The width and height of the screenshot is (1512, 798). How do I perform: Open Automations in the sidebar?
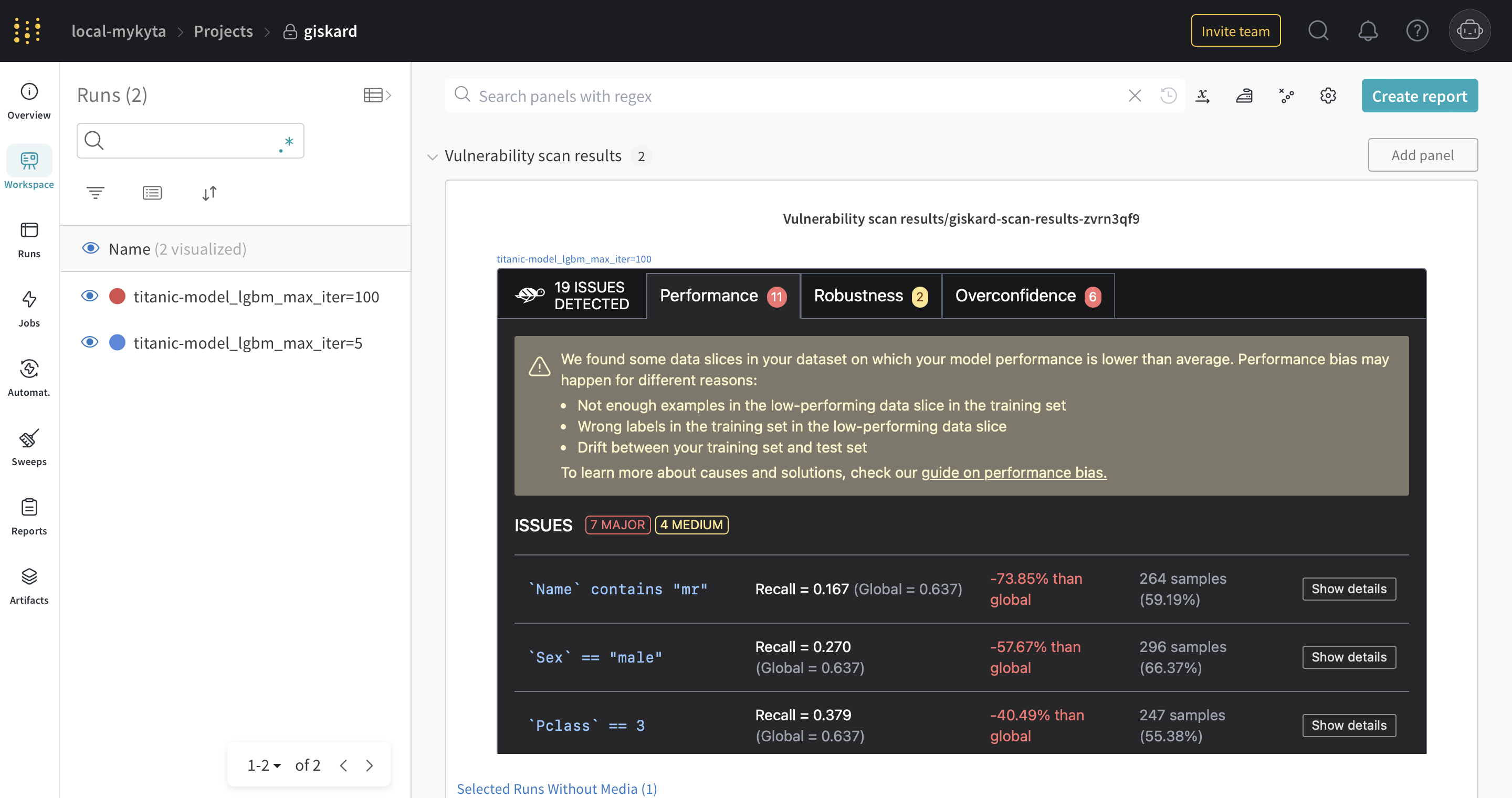click(x=29, y=378)
